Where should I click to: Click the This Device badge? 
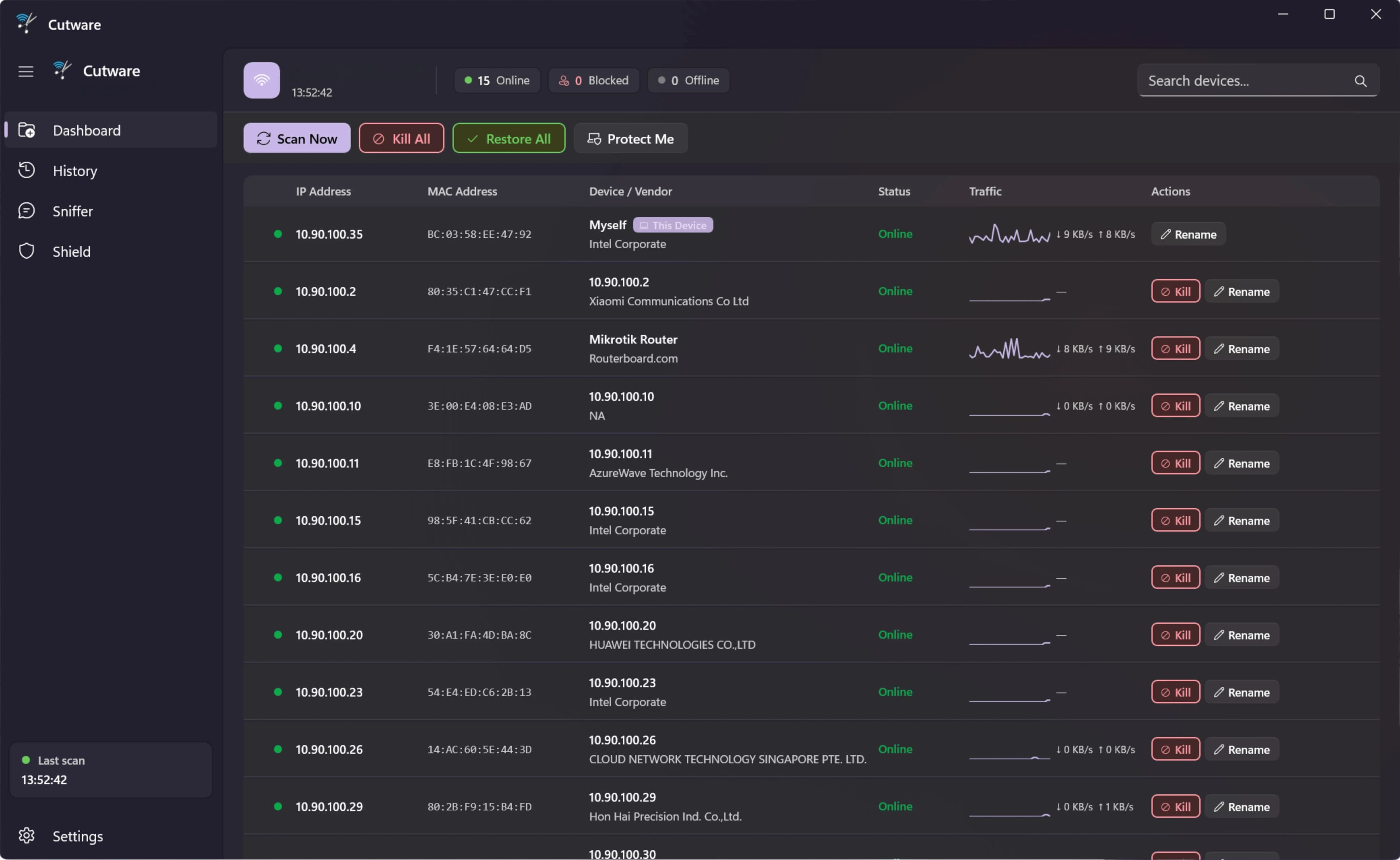pos(673,225)
